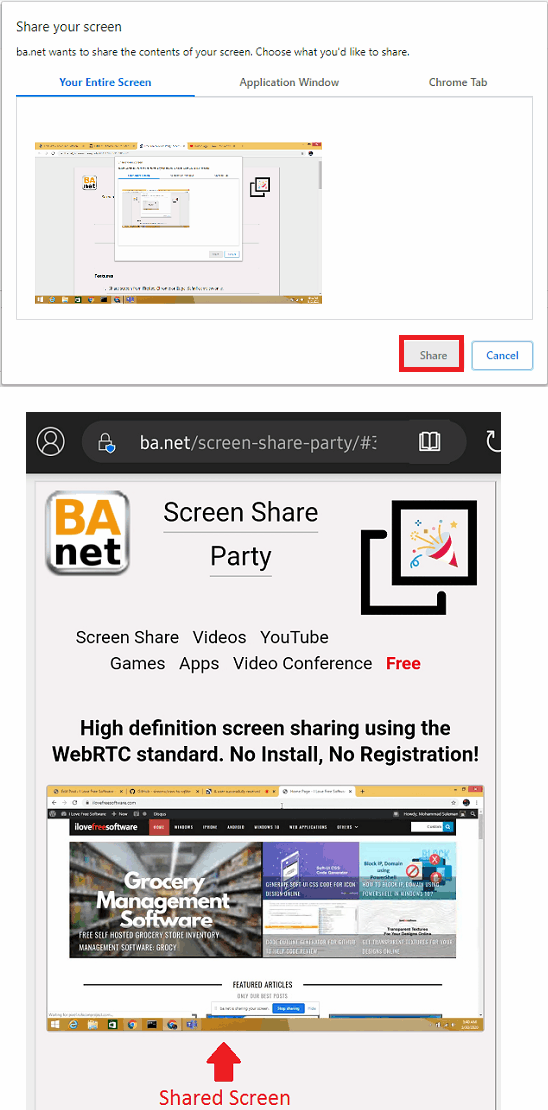Viewport: 548px width, 1110px height.
Task: Click the BA net logo
Action: pos(88,533)
